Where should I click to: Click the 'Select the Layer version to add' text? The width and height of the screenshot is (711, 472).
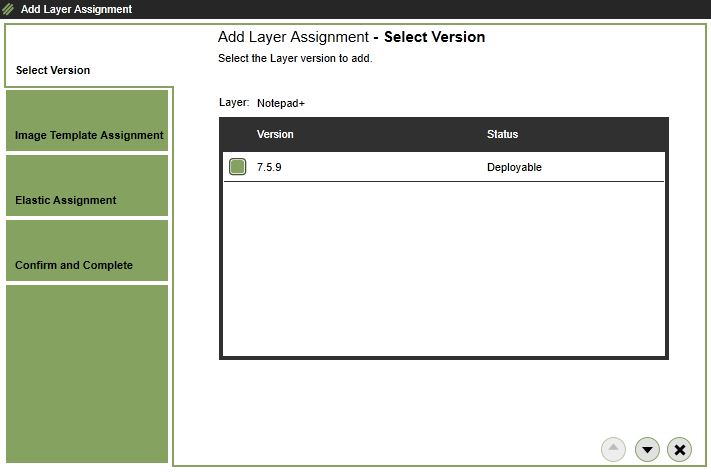tap(295, 59)
